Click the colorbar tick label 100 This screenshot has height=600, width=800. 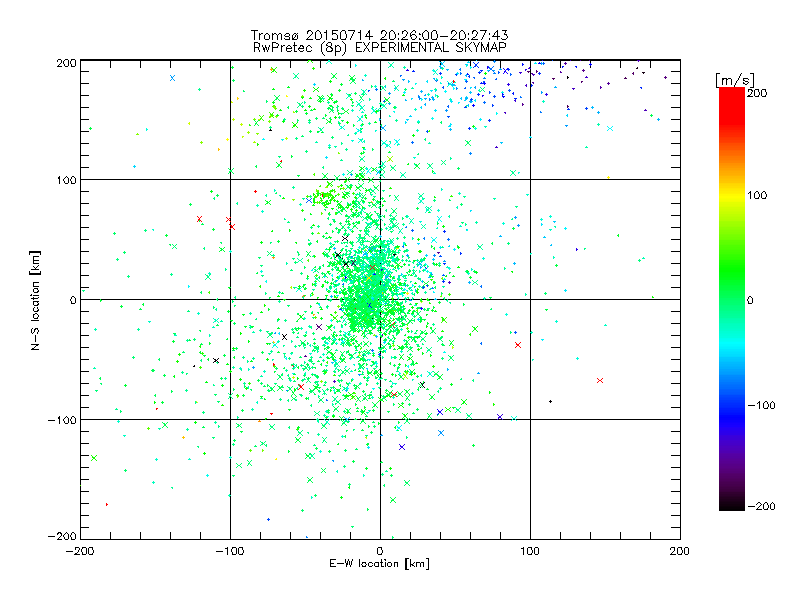pos(757,195)
